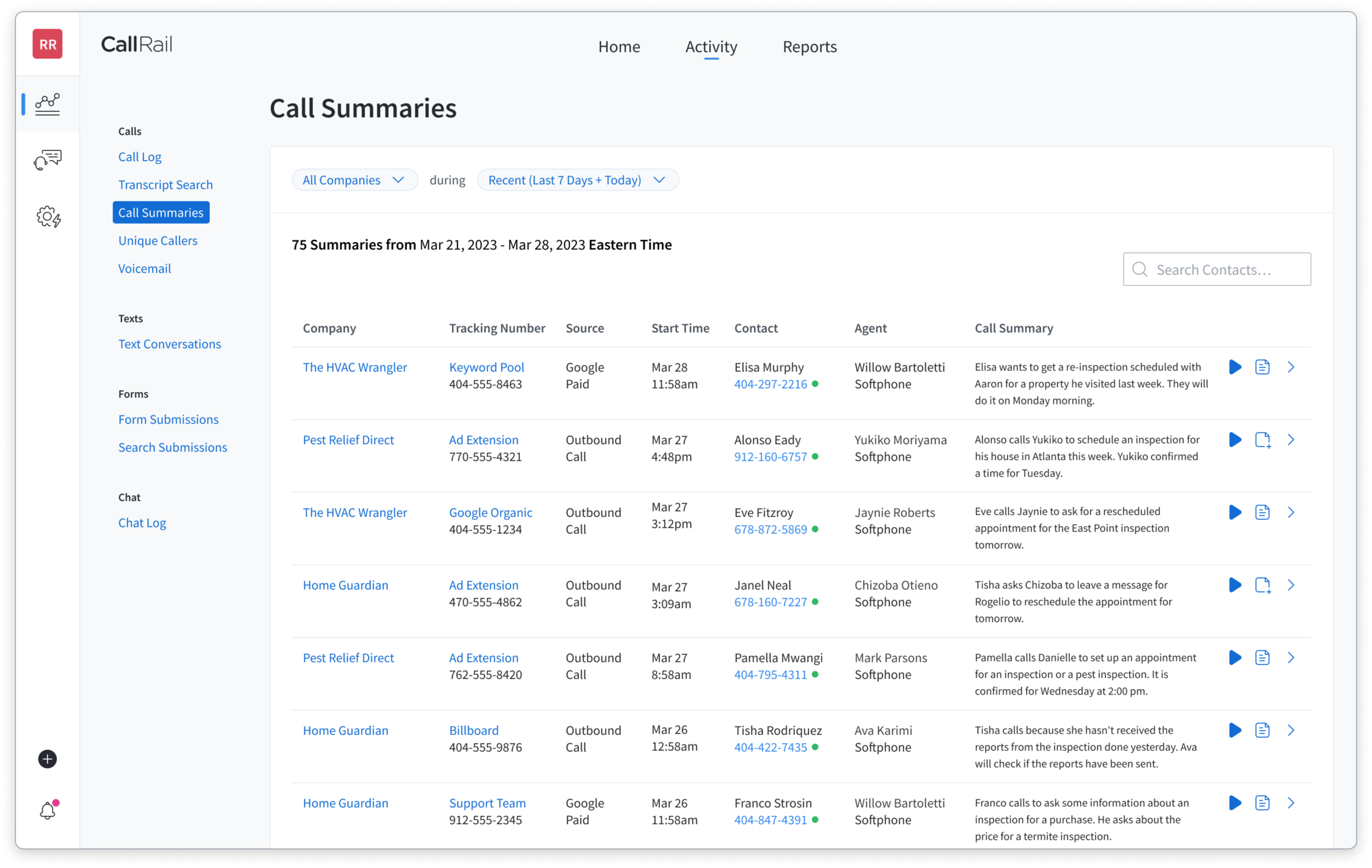Image resolution: width=1372 pixels, height=868 pixels.
Task: Expand the All Companies dropdown
Action: point(354,180)
